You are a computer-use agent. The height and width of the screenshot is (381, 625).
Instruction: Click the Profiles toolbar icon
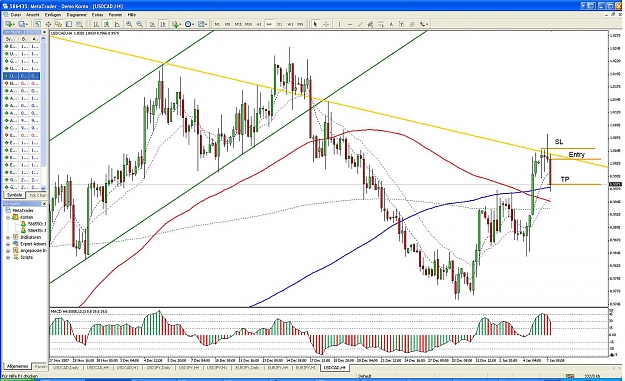point(24,24)
